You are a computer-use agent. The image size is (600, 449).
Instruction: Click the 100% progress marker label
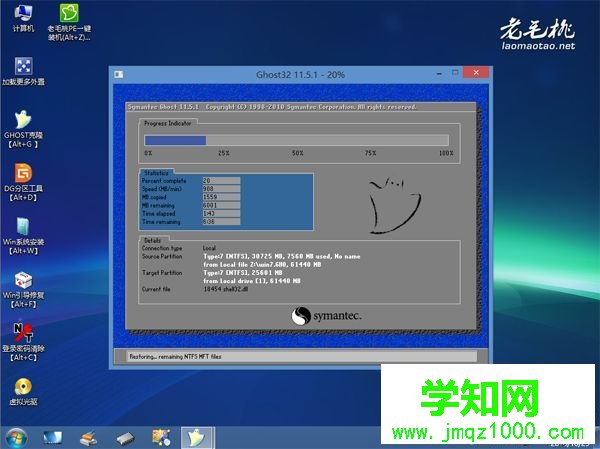click(x=446, y=153)
